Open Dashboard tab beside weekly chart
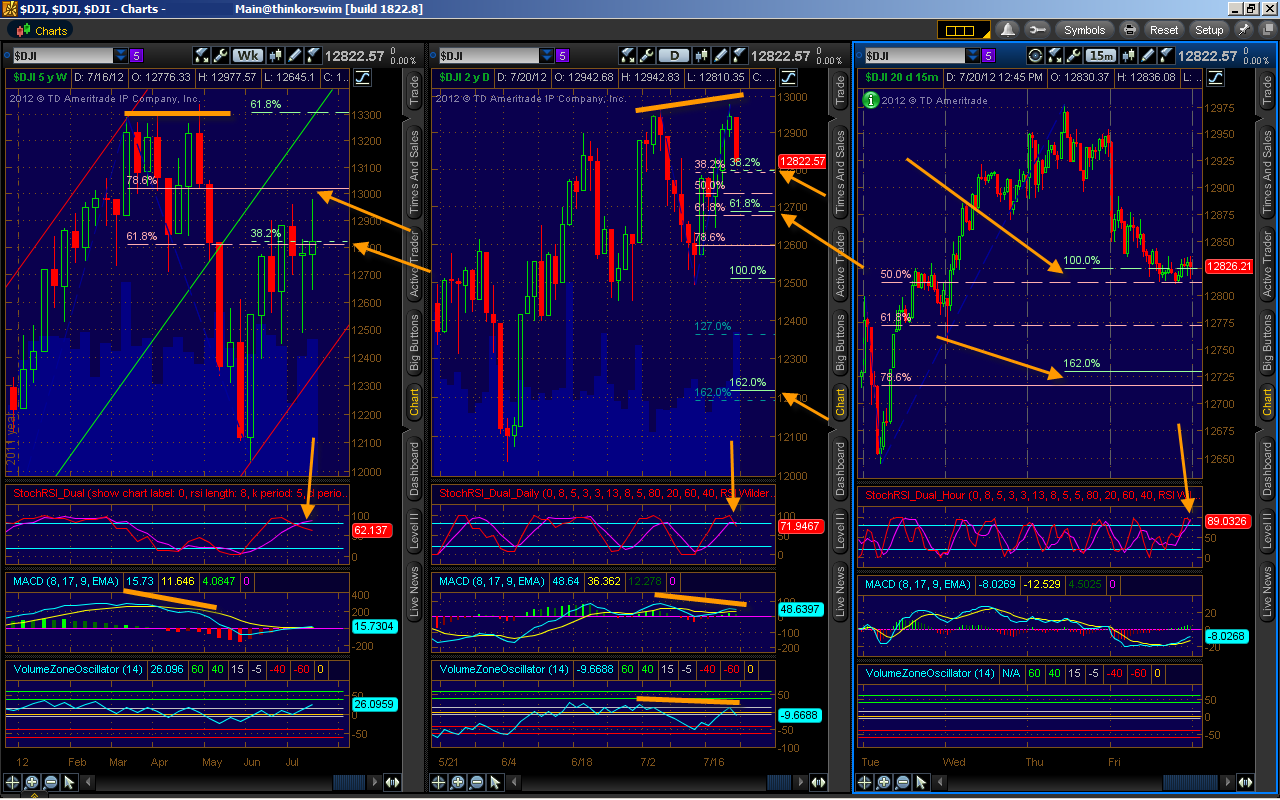 pyautogui.click(x=415, y=469)
